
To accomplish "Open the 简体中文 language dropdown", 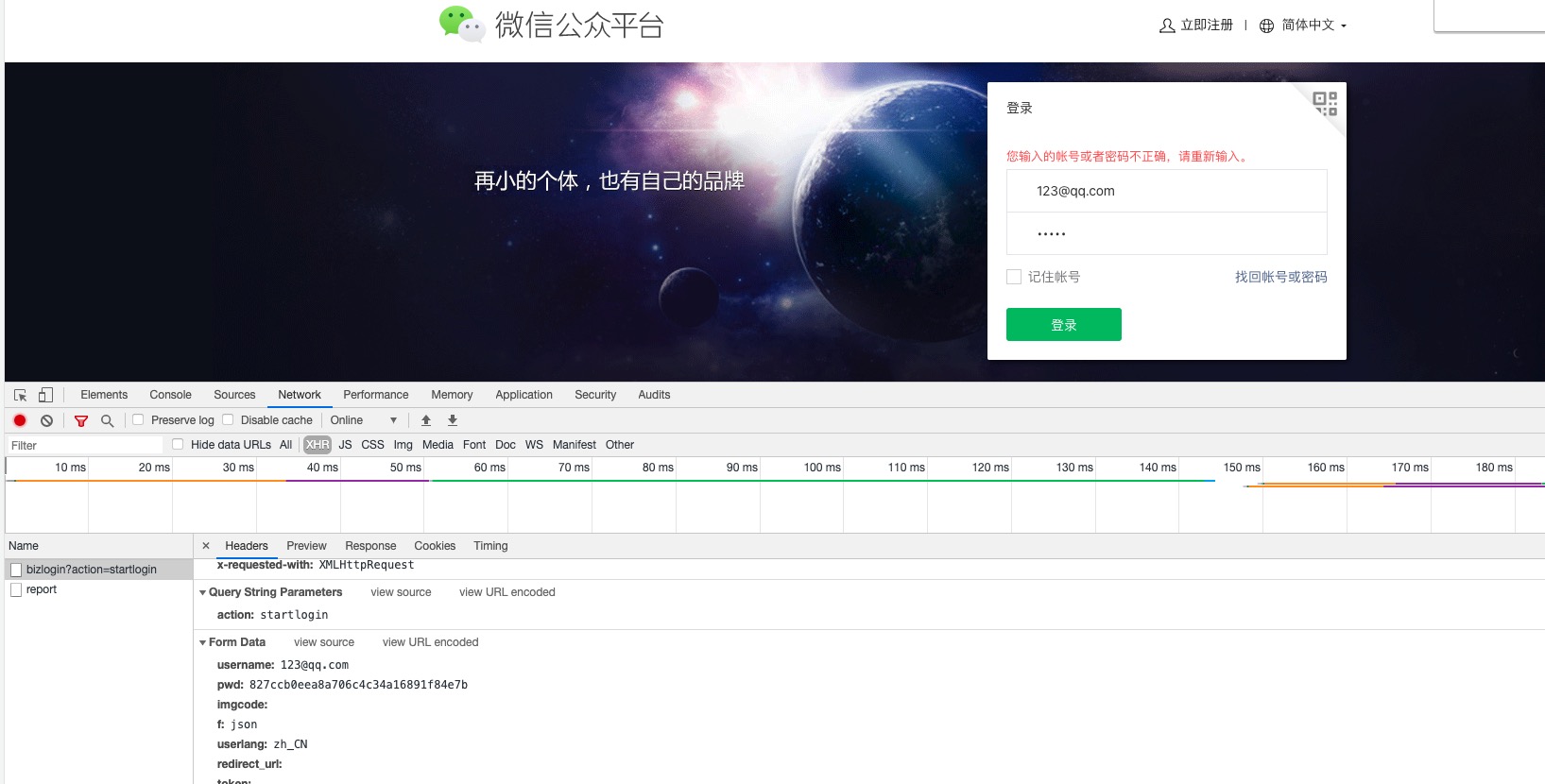I will click(x=1314, y=26).
